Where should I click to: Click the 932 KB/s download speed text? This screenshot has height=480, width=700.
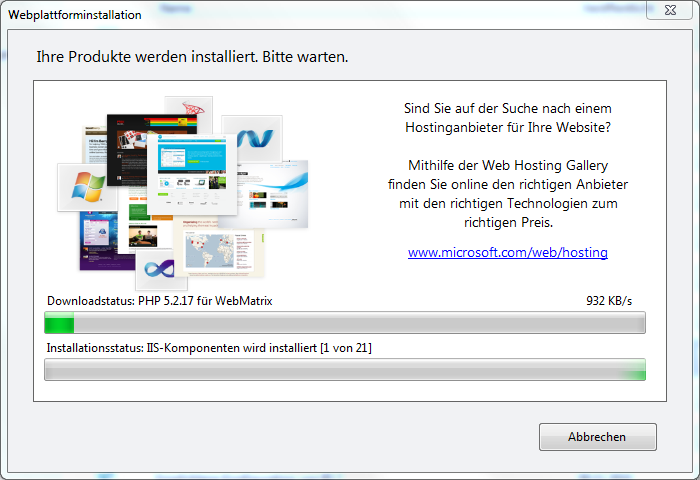tap(609, 301)
